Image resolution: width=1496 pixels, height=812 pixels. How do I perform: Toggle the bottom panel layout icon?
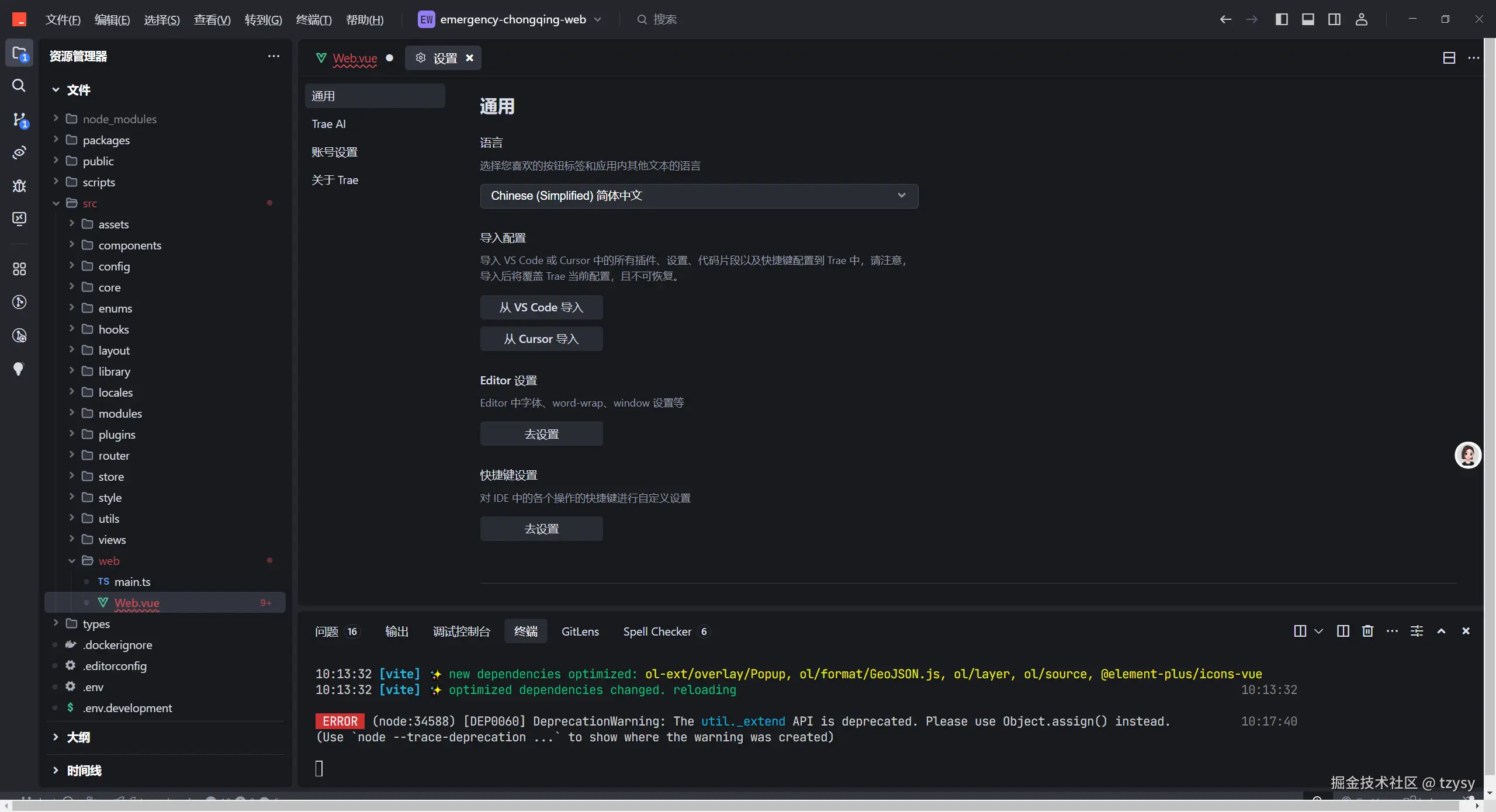pos(1308,19)
